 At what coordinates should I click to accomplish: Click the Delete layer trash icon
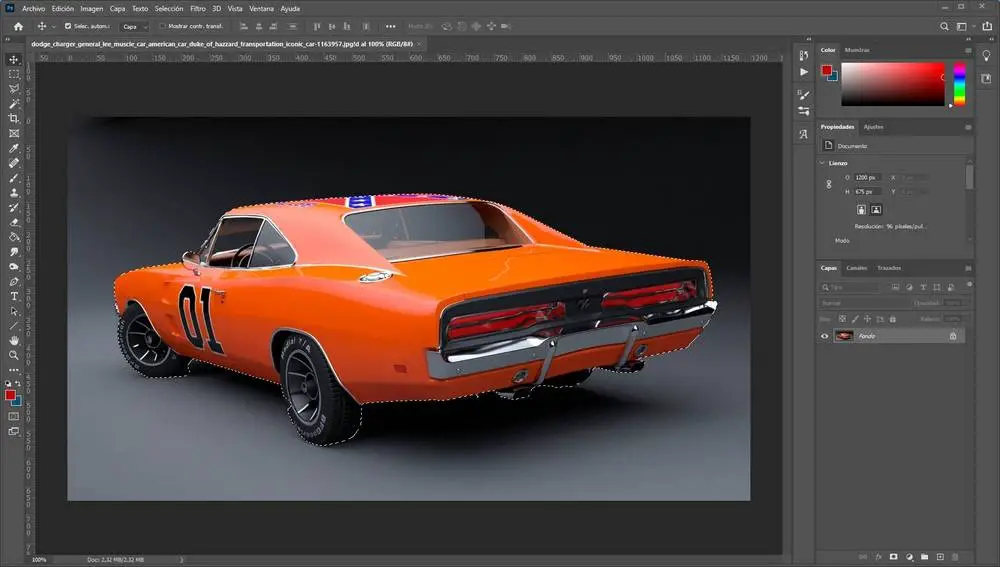[x=955, y=557]
